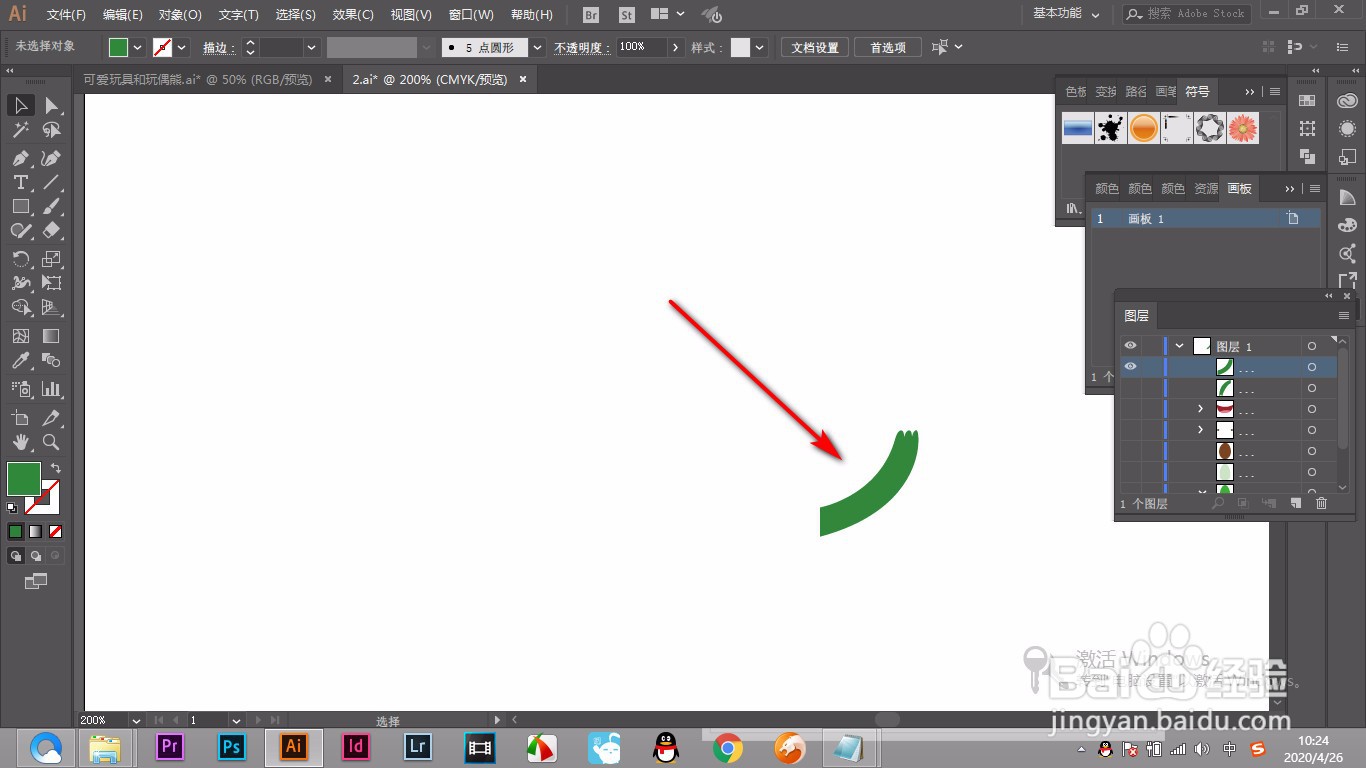Screen dimensions: 1366x768
Task: Open the Creative Cloud Libraries panel icon
Action: coord(1347,101)
